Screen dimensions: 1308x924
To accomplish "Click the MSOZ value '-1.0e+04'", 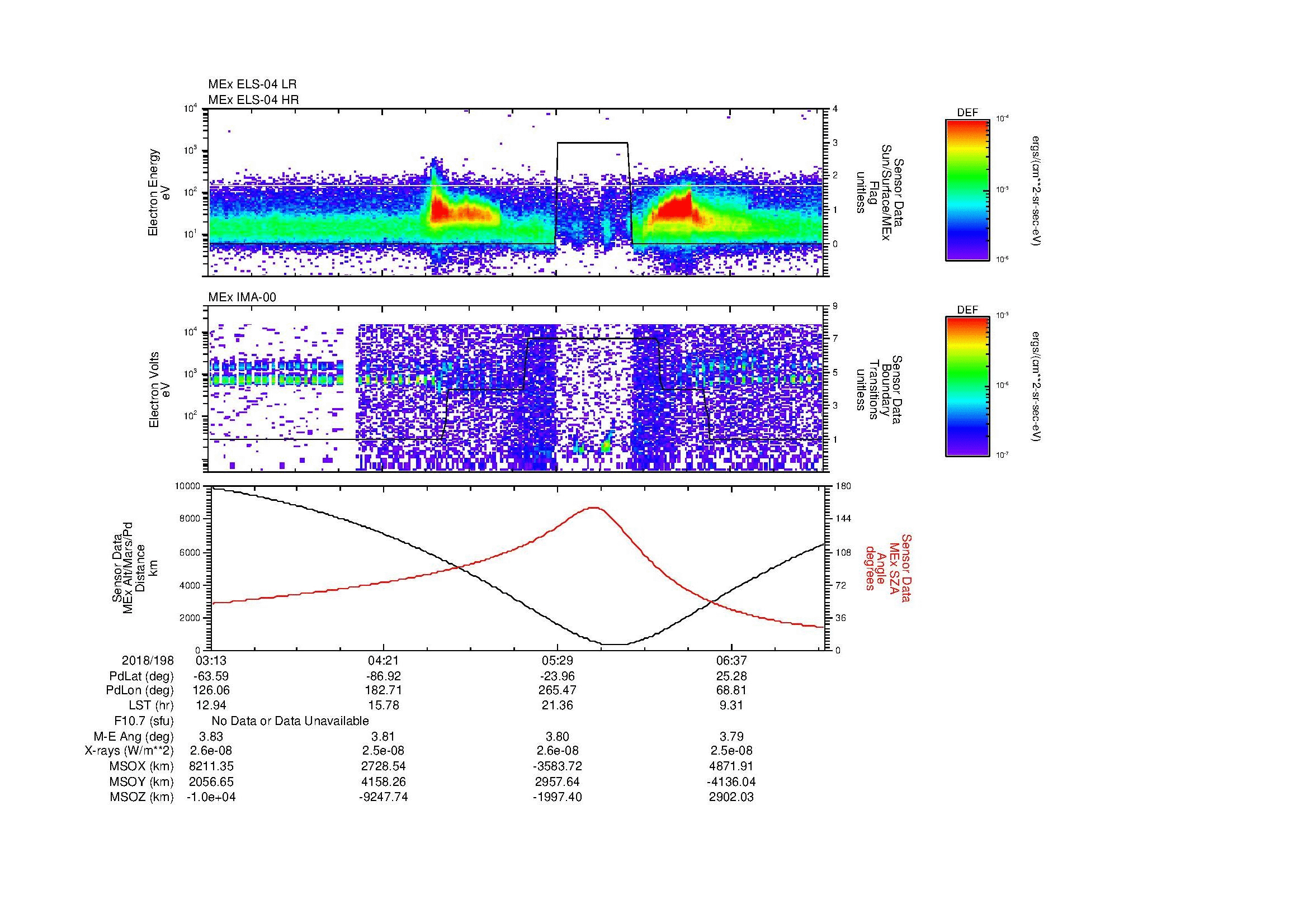I will [211, 797].
